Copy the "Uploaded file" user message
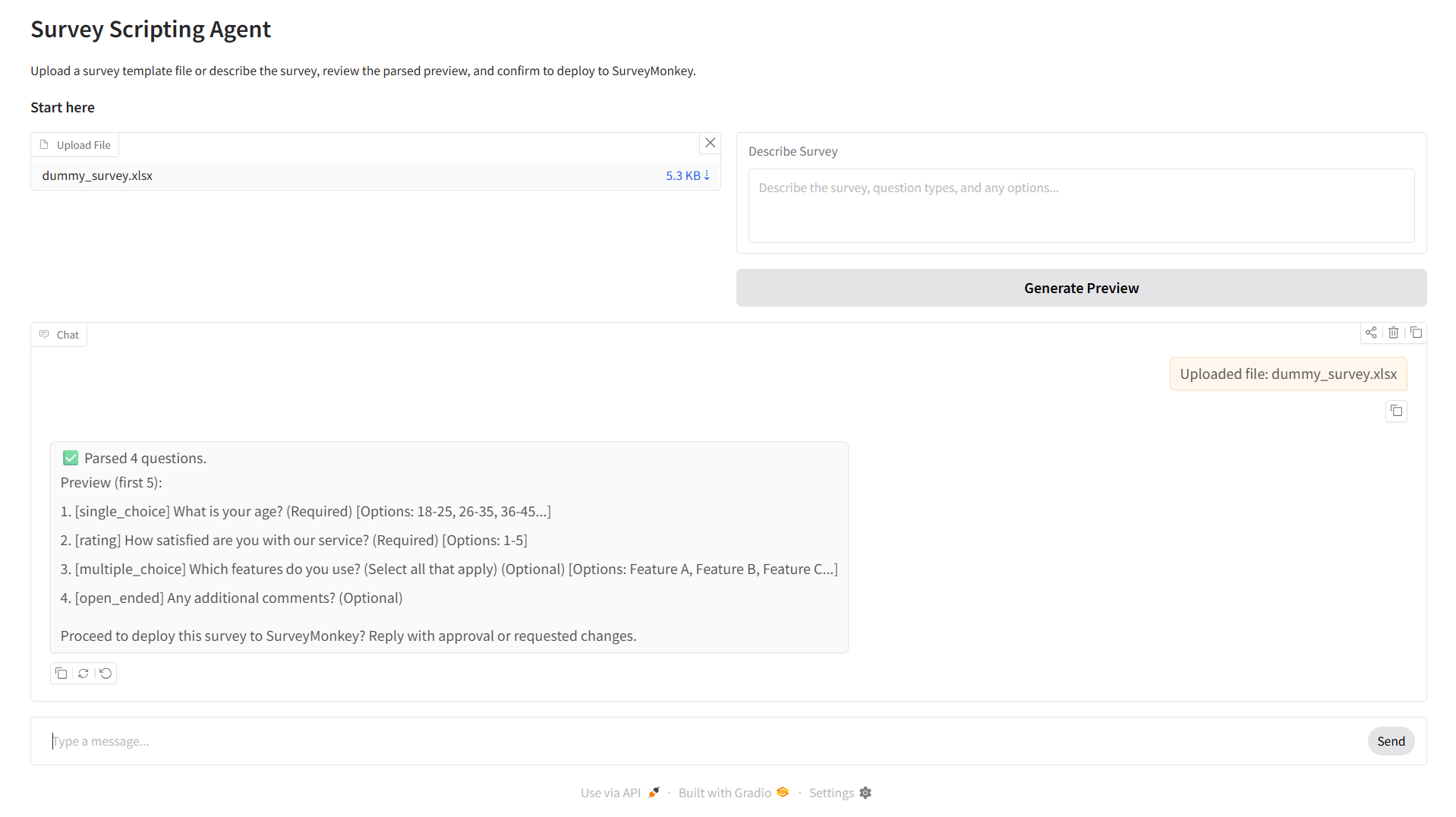This screenshot has width=1456, height=817. [x=1396, y=411]
